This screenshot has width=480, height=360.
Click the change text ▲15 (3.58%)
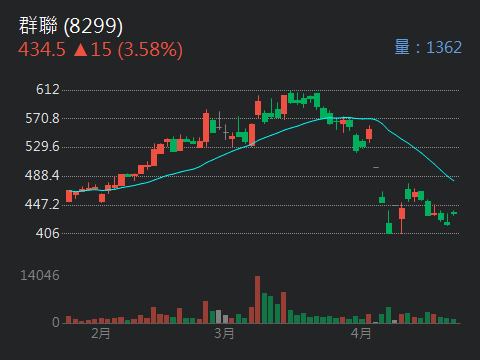(x=128, y=50)
